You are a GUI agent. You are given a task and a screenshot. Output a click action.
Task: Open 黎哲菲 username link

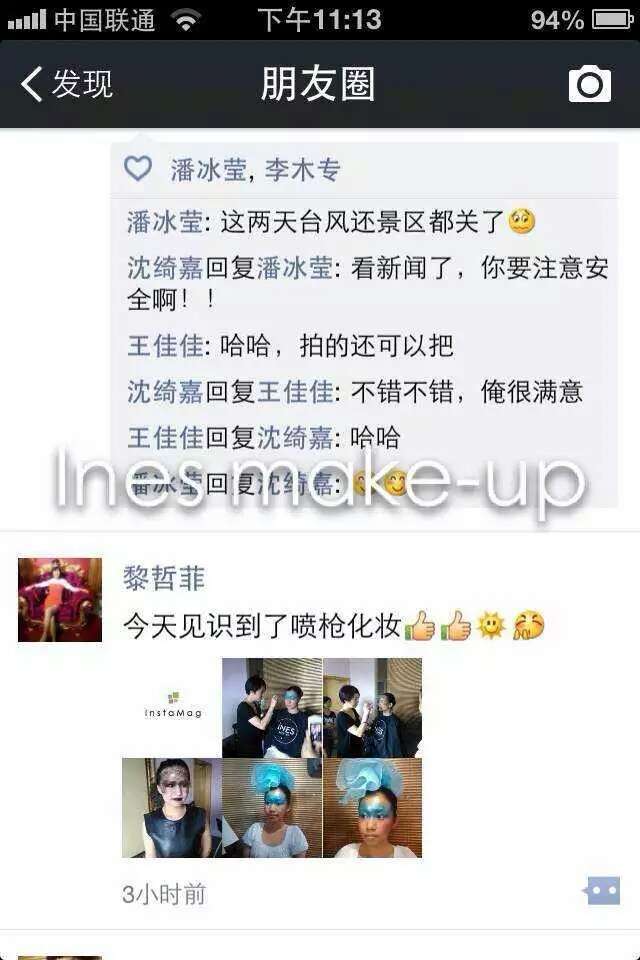(x=164, y=578)
